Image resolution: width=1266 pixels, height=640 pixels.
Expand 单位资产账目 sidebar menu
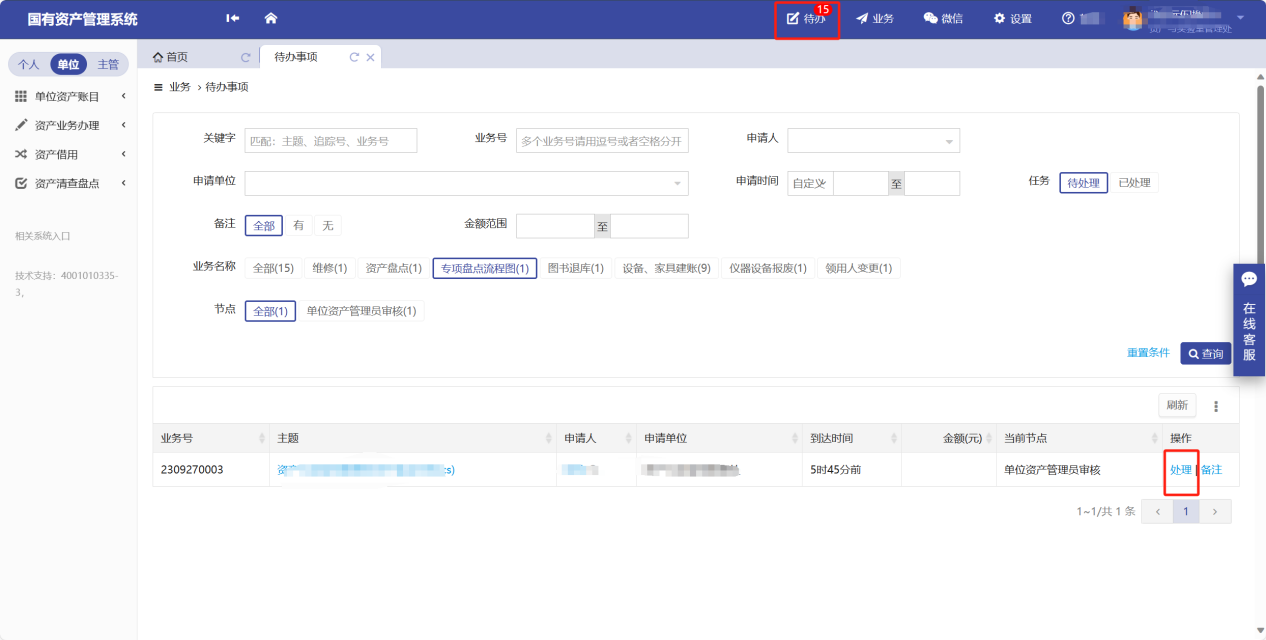coord(67,97)
